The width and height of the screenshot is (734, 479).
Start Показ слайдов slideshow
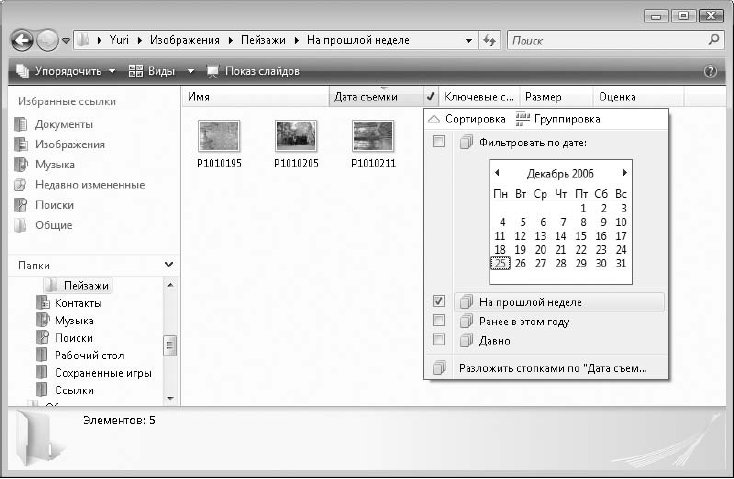click(252, 72)
